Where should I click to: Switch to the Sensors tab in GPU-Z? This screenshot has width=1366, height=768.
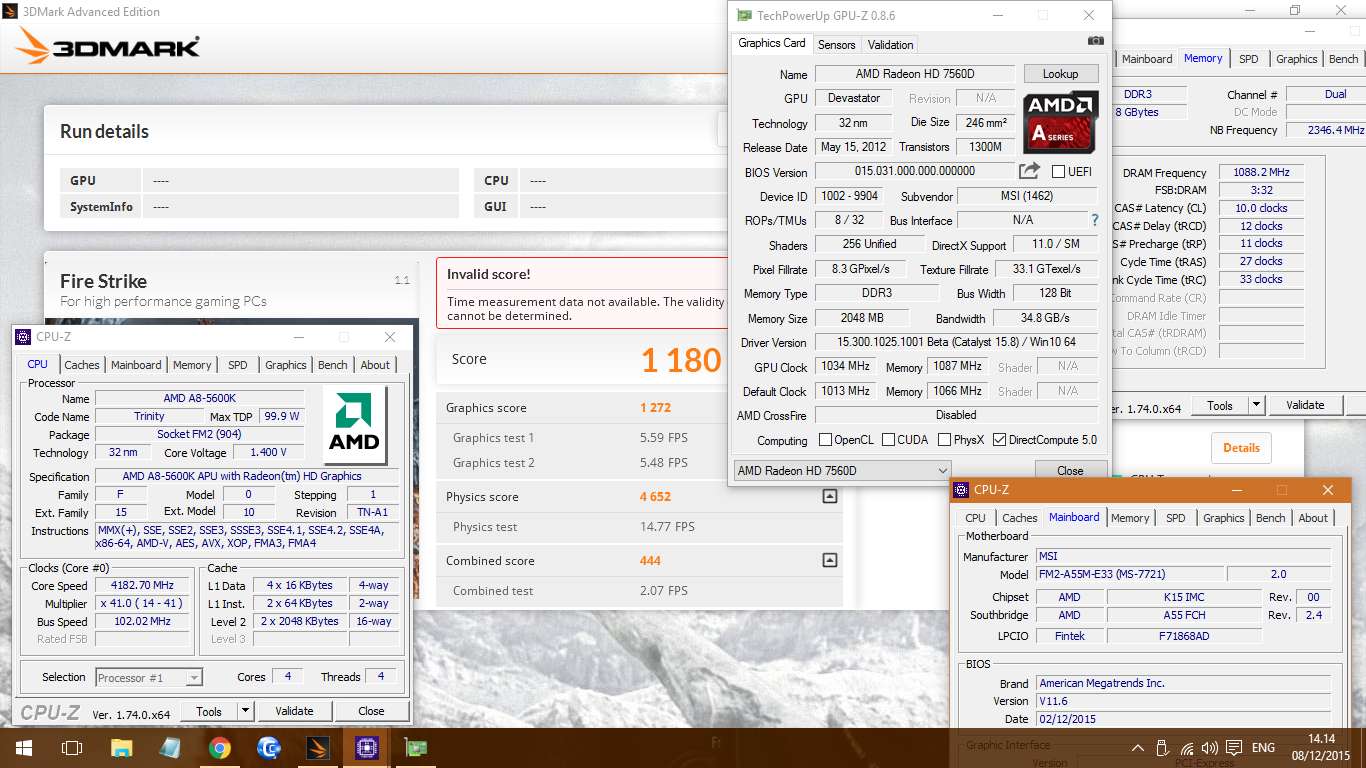coord(836,45)
